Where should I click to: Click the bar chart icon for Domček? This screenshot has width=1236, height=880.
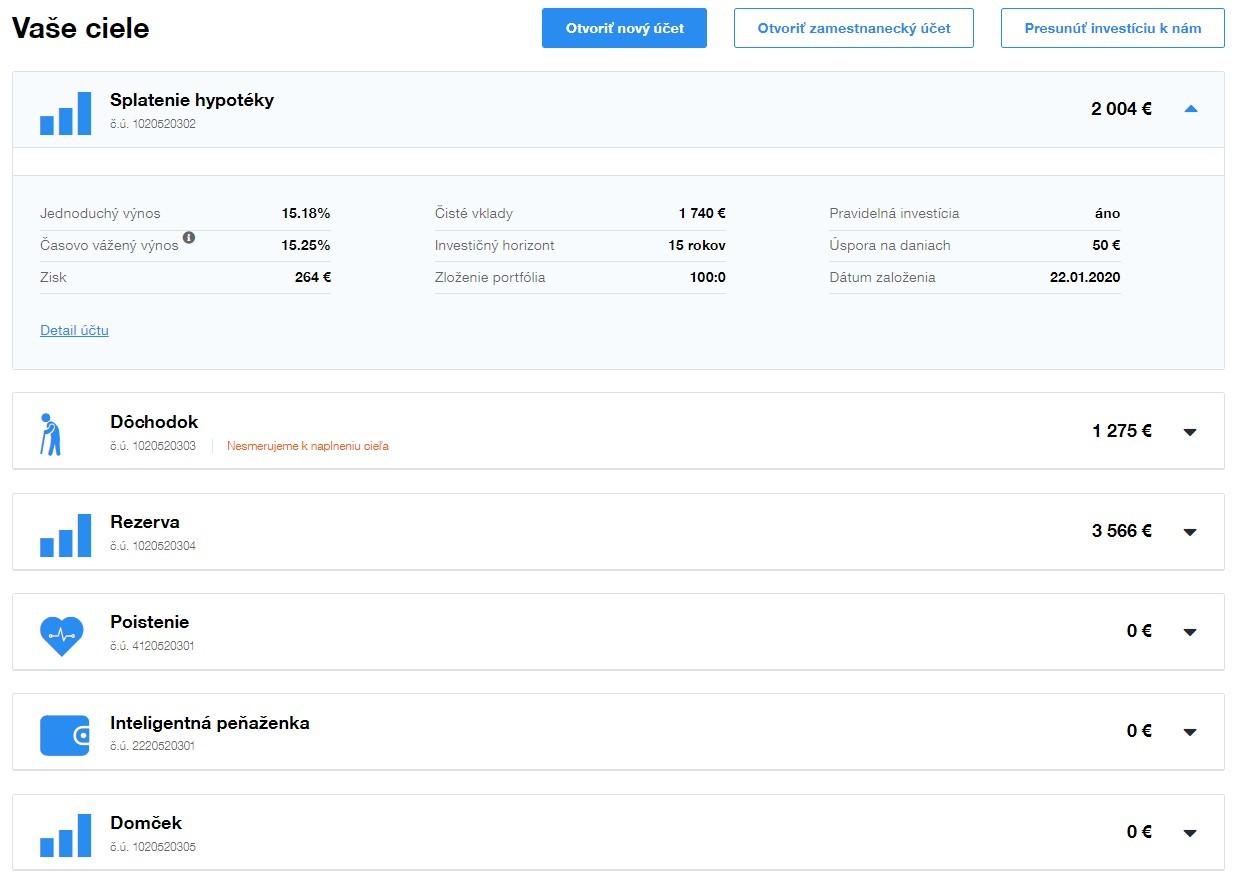65,836
